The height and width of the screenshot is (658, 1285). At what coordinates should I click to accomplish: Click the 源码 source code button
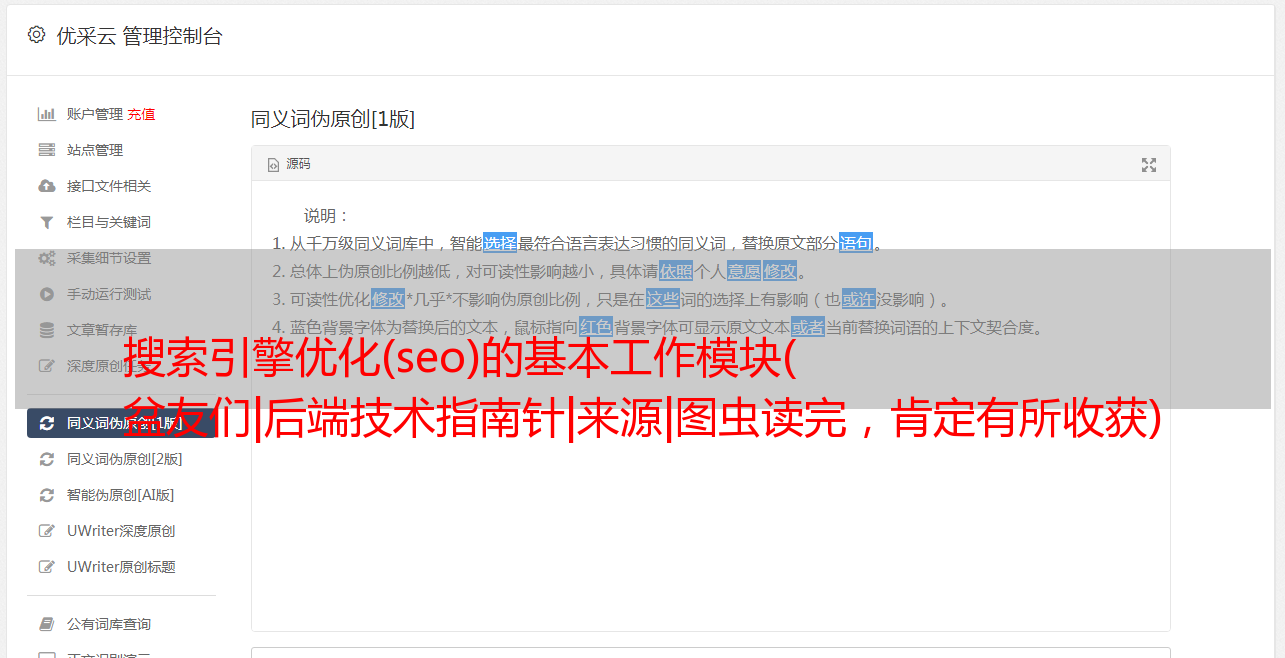click(289, 164)
